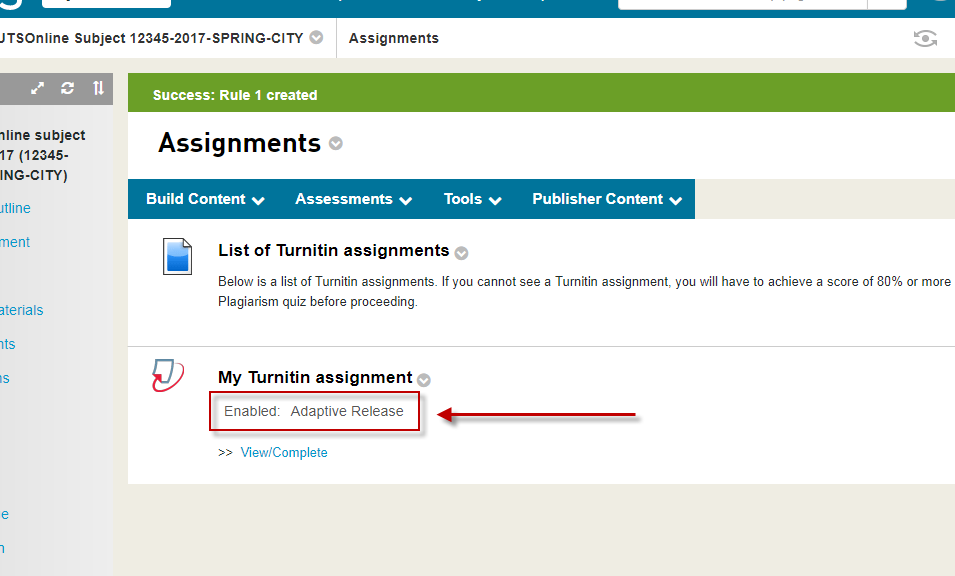
Task: Click the Assignments breadcrumb
Action: pos(393,38)
